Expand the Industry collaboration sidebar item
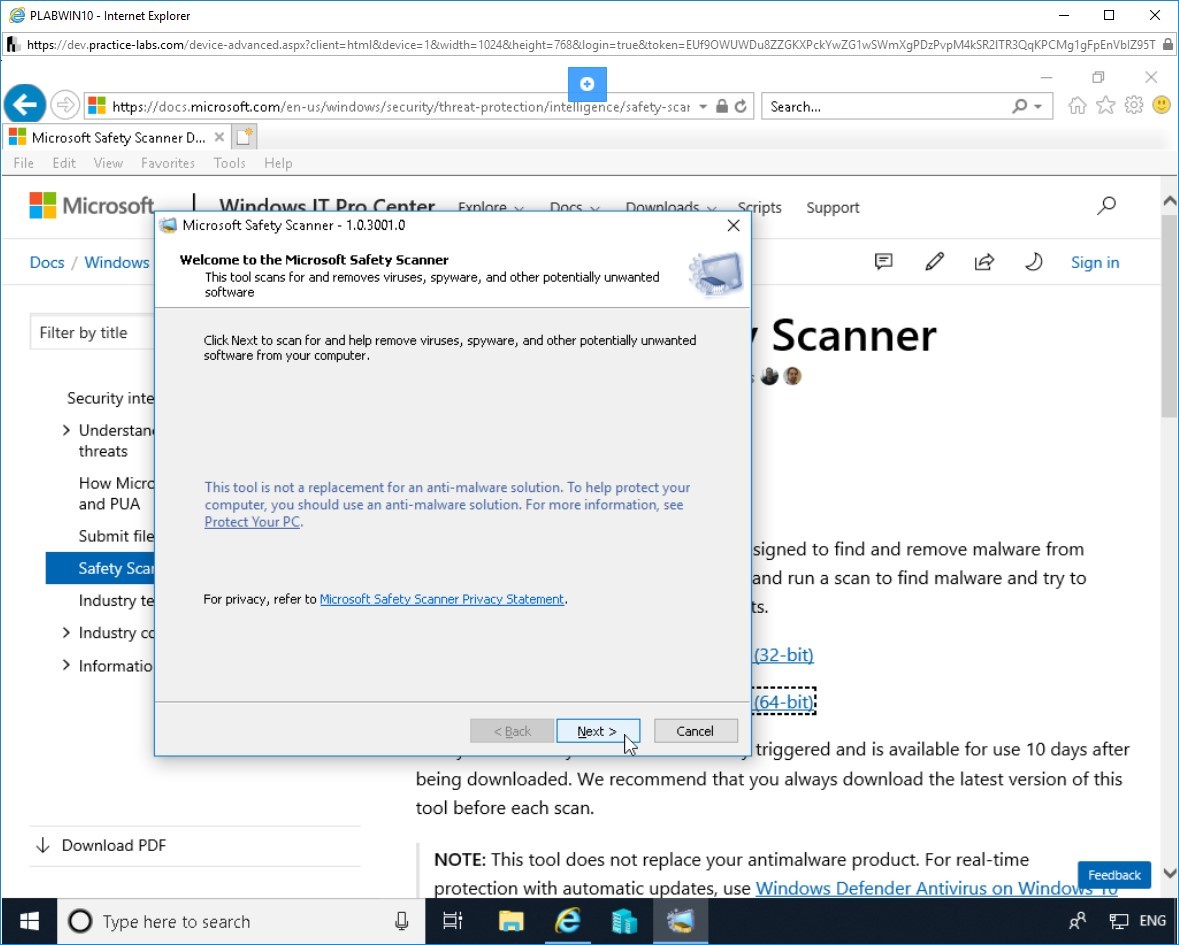This screenshot has width=1179, height=945. [x=66, y=632]
